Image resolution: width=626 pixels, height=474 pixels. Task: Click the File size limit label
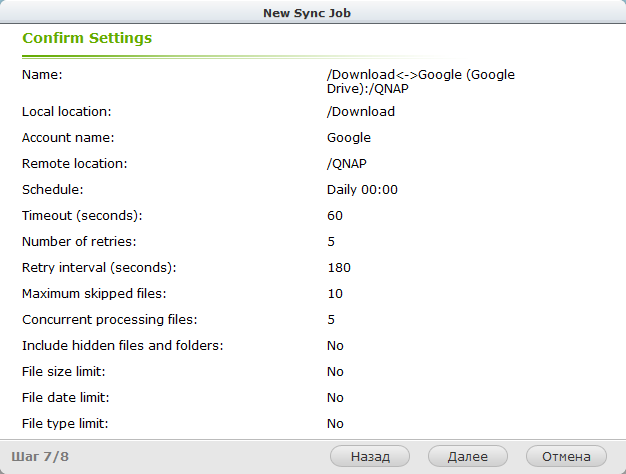[x=63, y=372]
